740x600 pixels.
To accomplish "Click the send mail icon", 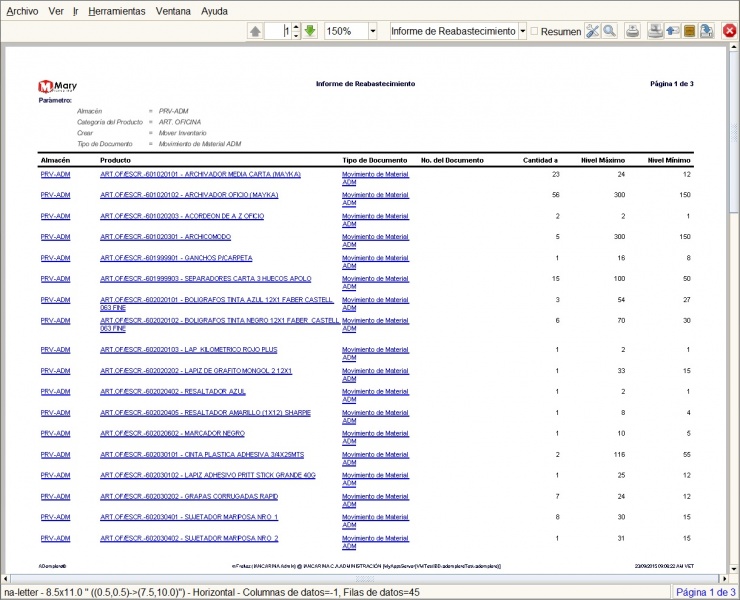I will click(x=673, y=32).
